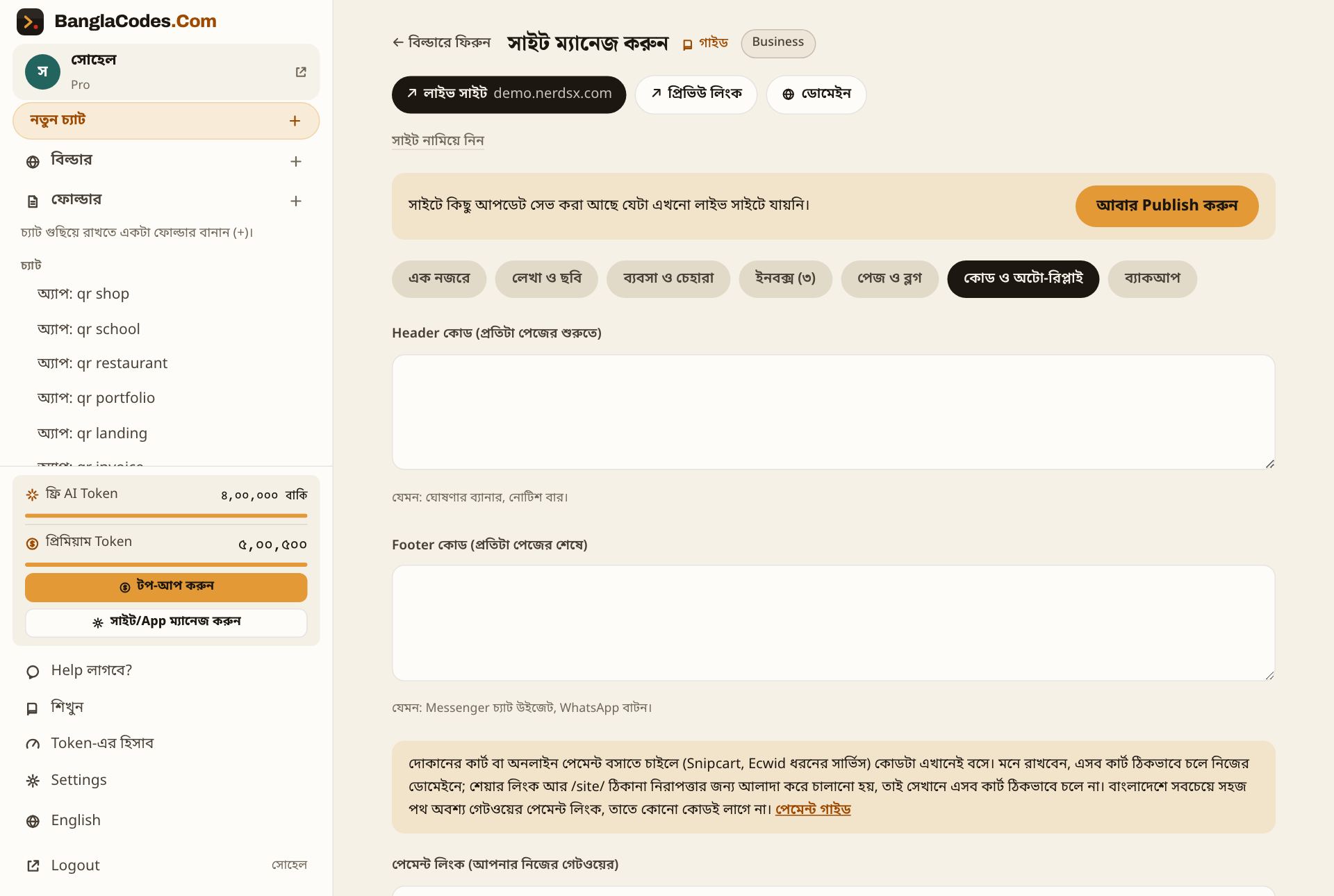Select কোড ও অটো-রিপ্লাই tab
Screen dimensions: 1334x896
tap(1023, 279)
